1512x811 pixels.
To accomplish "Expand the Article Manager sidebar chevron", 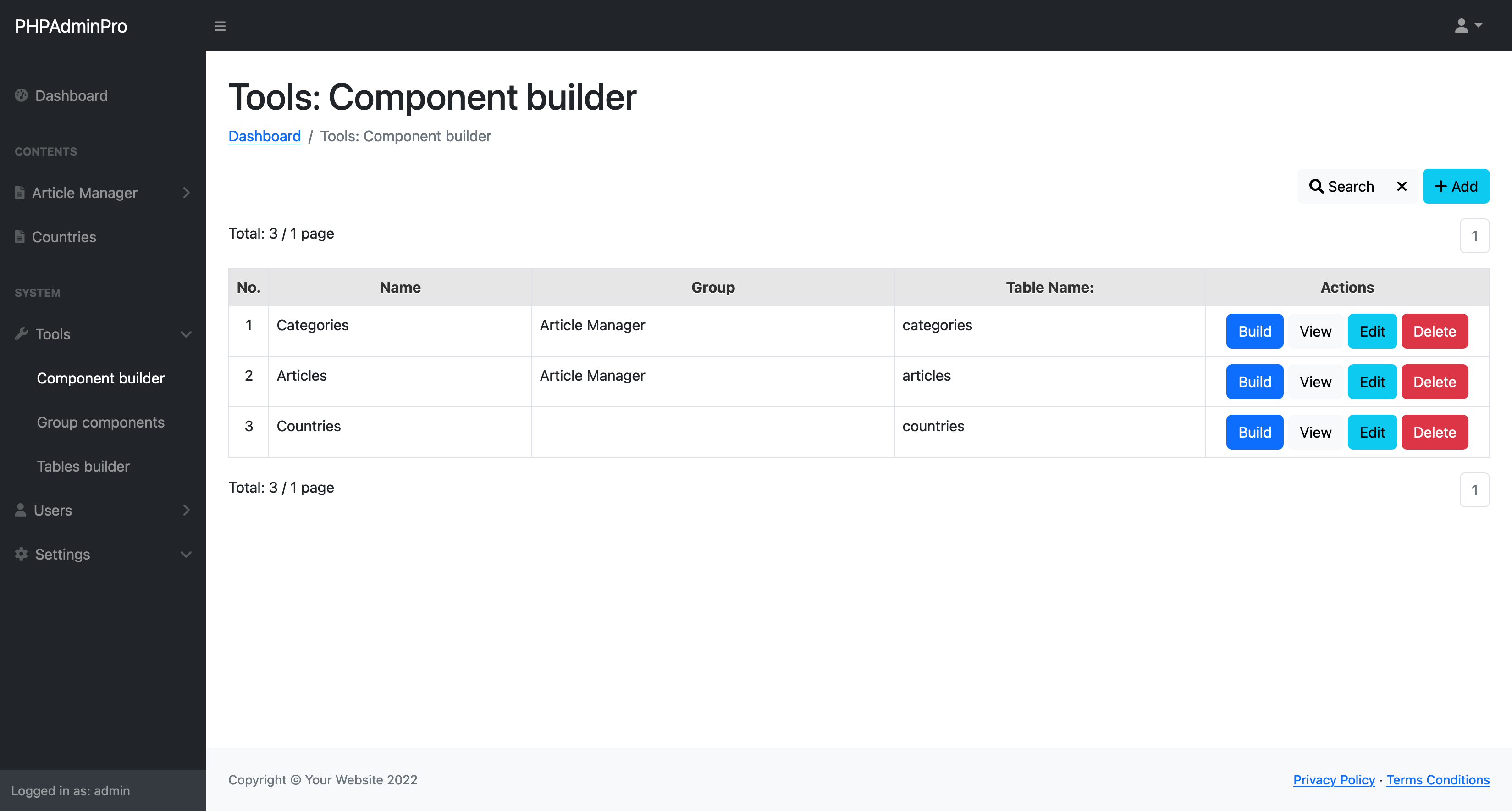I will (x=186, y=193).
